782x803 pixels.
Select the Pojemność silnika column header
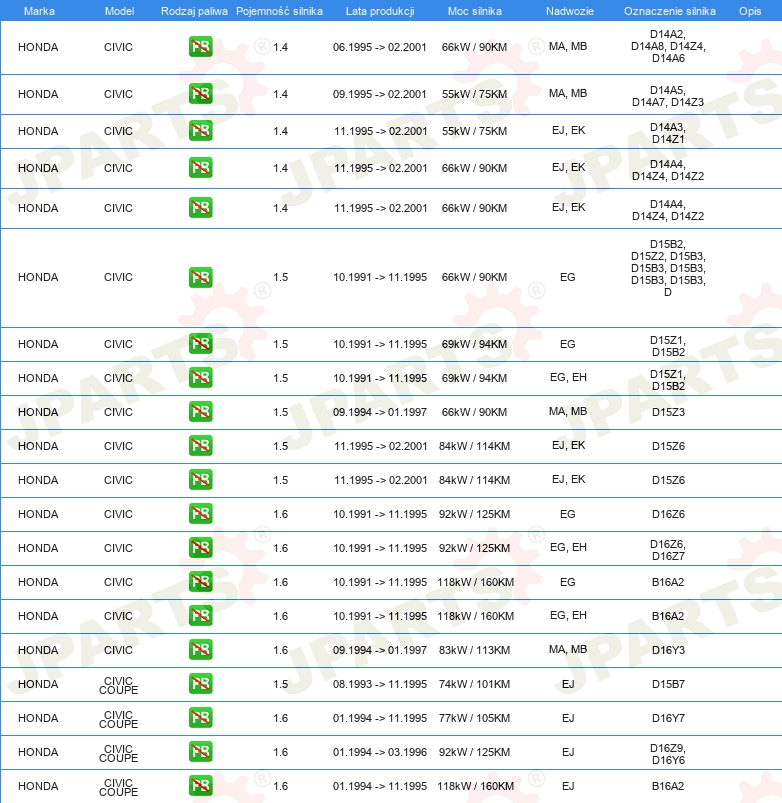pos(279,10)
